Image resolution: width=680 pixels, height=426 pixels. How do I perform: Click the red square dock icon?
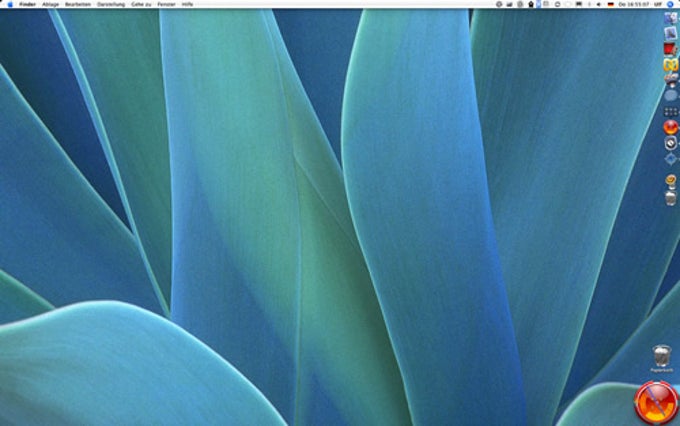click(670, 49)
